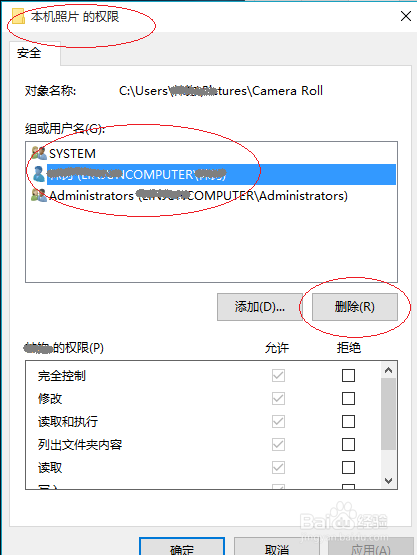This screenshot has width=417, height=555.
Task: Click the 删除(R) button
Action: tap(355, 307)
